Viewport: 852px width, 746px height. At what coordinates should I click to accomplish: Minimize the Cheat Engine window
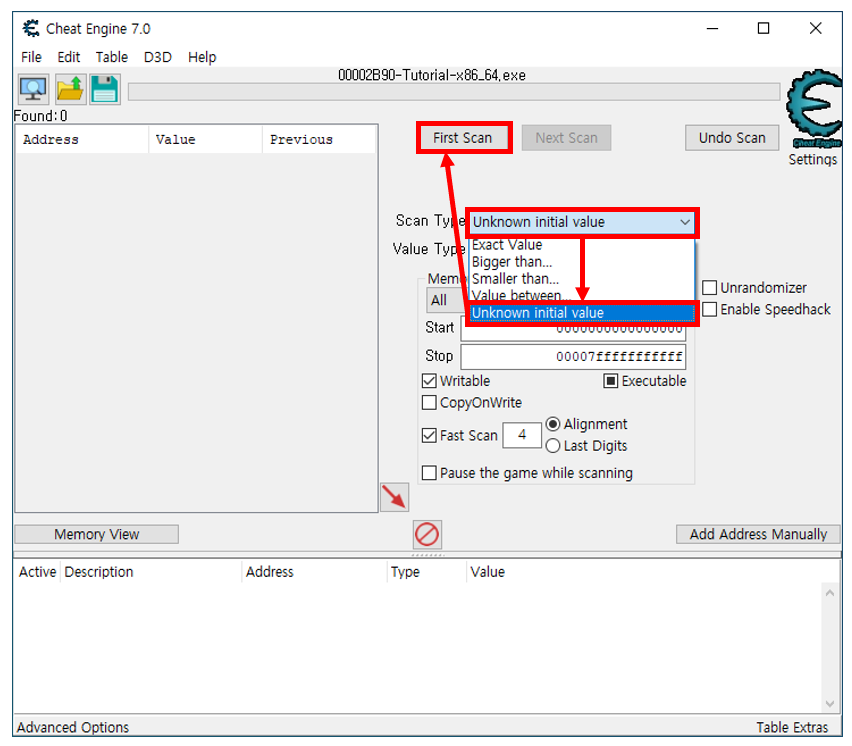pyautogui.click(x=712, y=28)
